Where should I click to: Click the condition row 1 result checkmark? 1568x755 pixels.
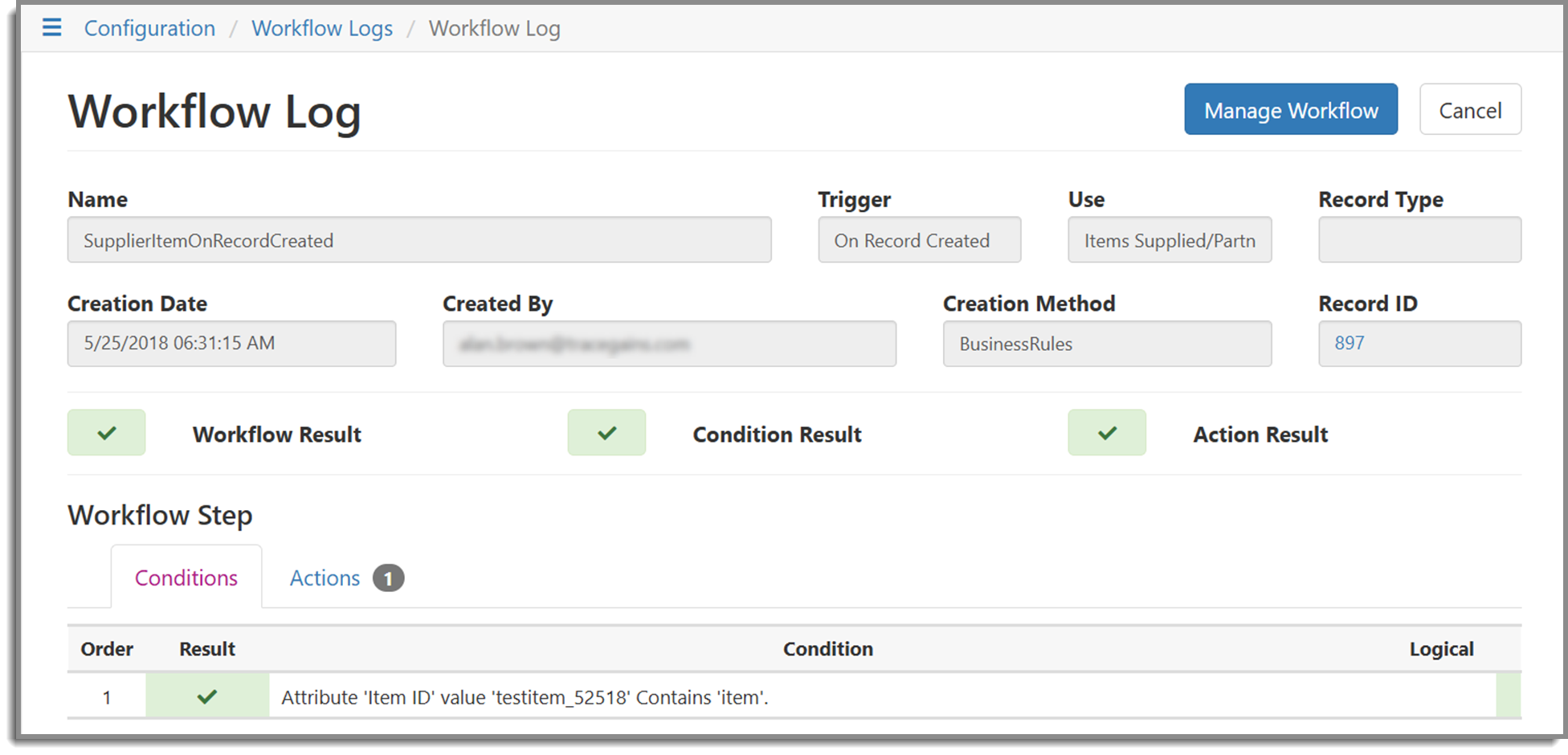tap(207, 696)
